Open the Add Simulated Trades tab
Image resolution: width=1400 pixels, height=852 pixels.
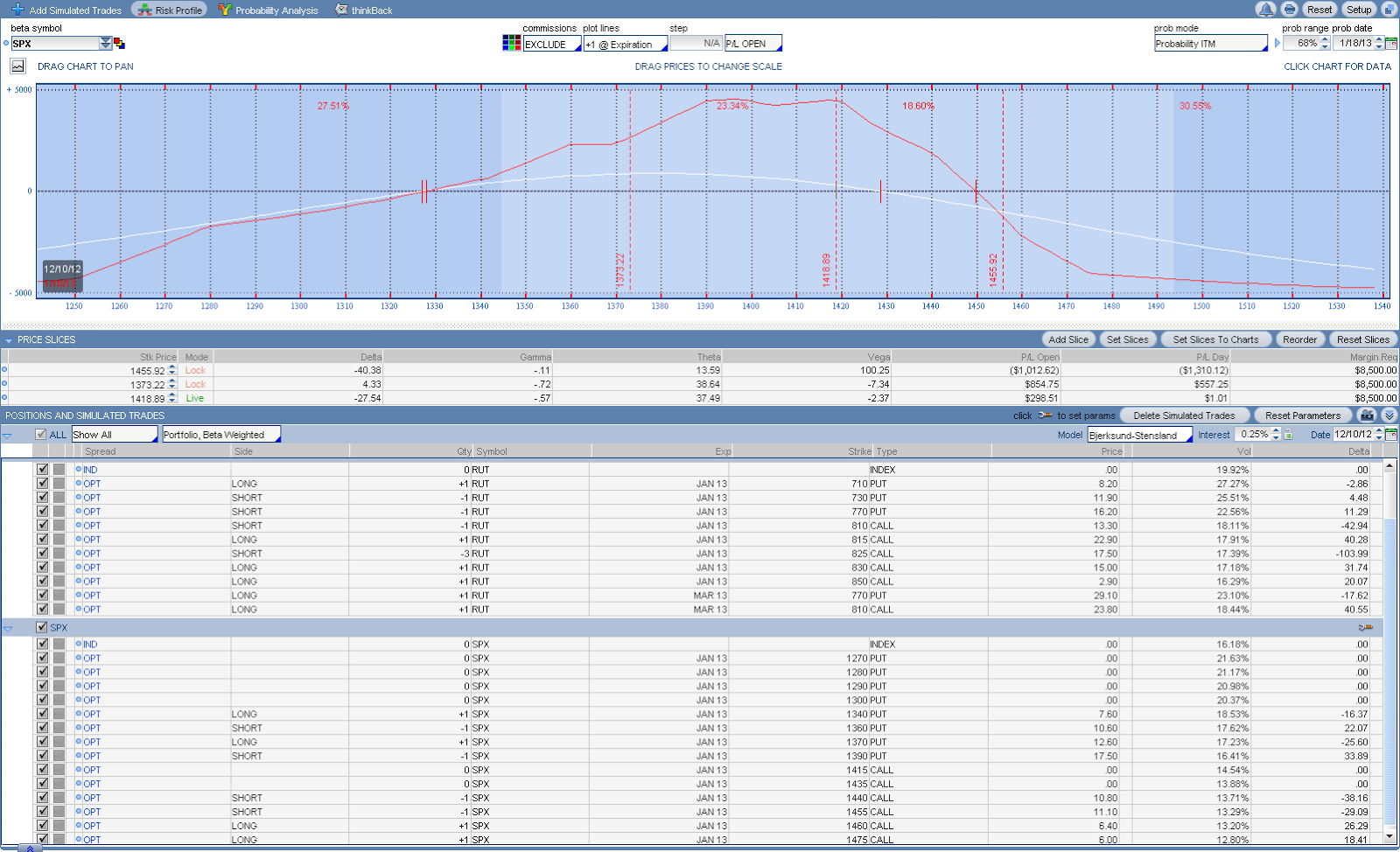tap(66, 10)
